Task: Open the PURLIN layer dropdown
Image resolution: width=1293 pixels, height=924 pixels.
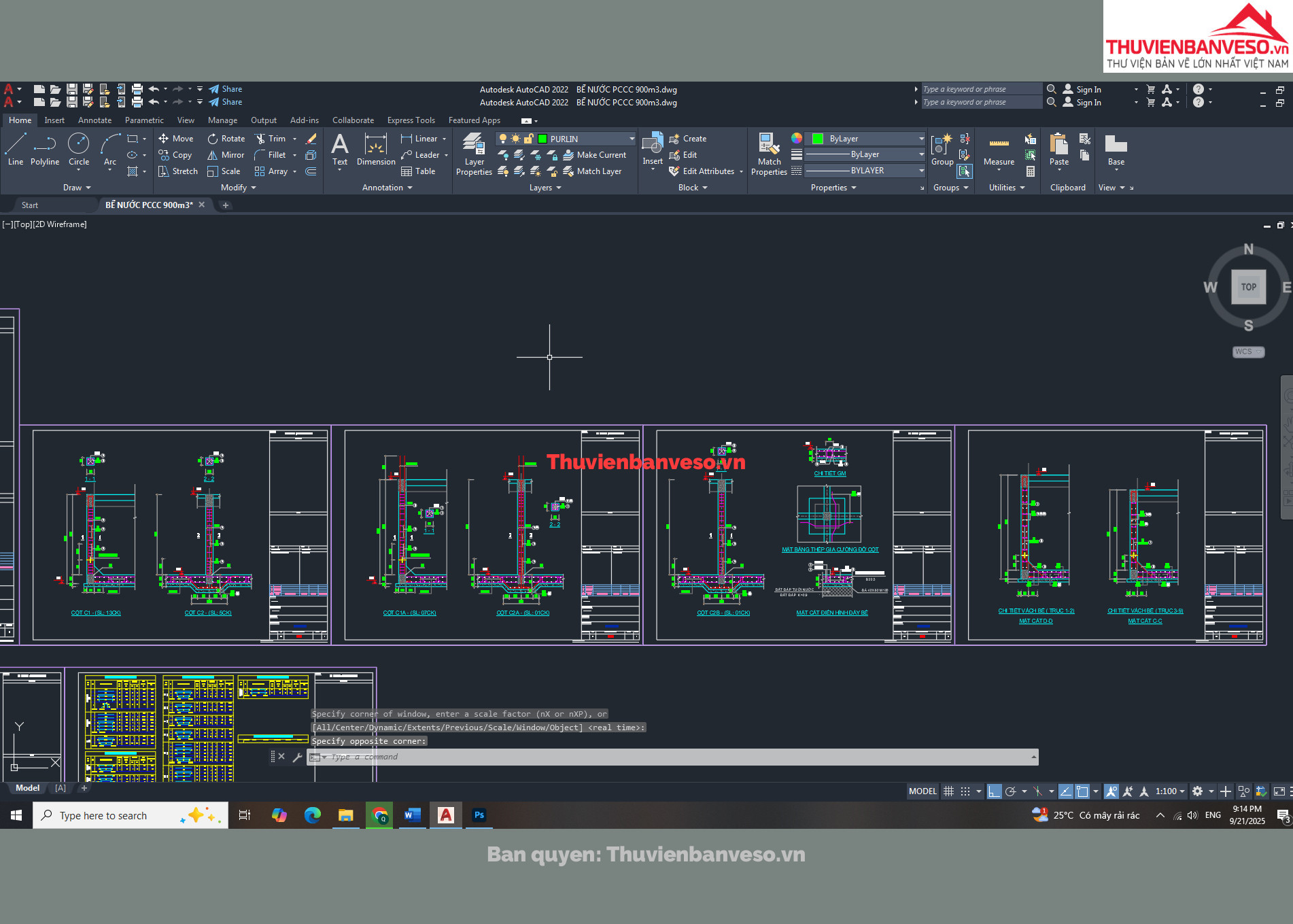Action: [632, 139]
